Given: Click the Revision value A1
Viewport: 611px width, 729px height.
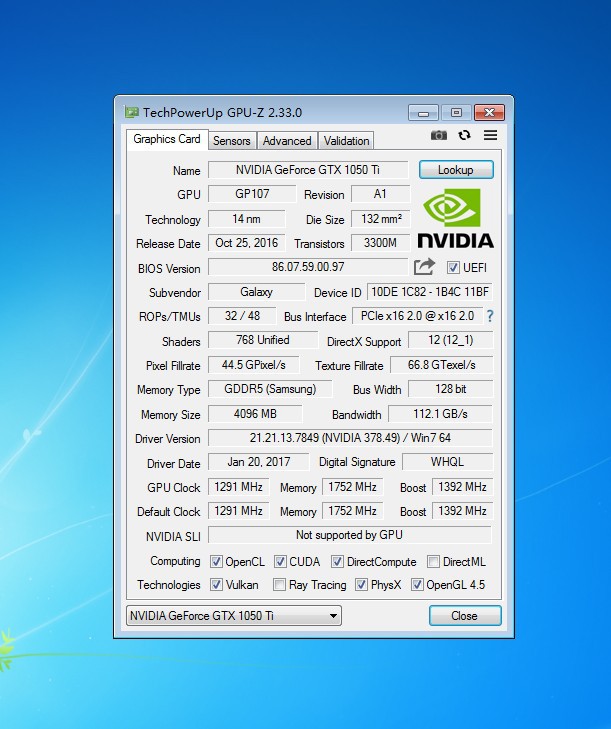Looking at the screenshot, I should [x=380, y=194].
